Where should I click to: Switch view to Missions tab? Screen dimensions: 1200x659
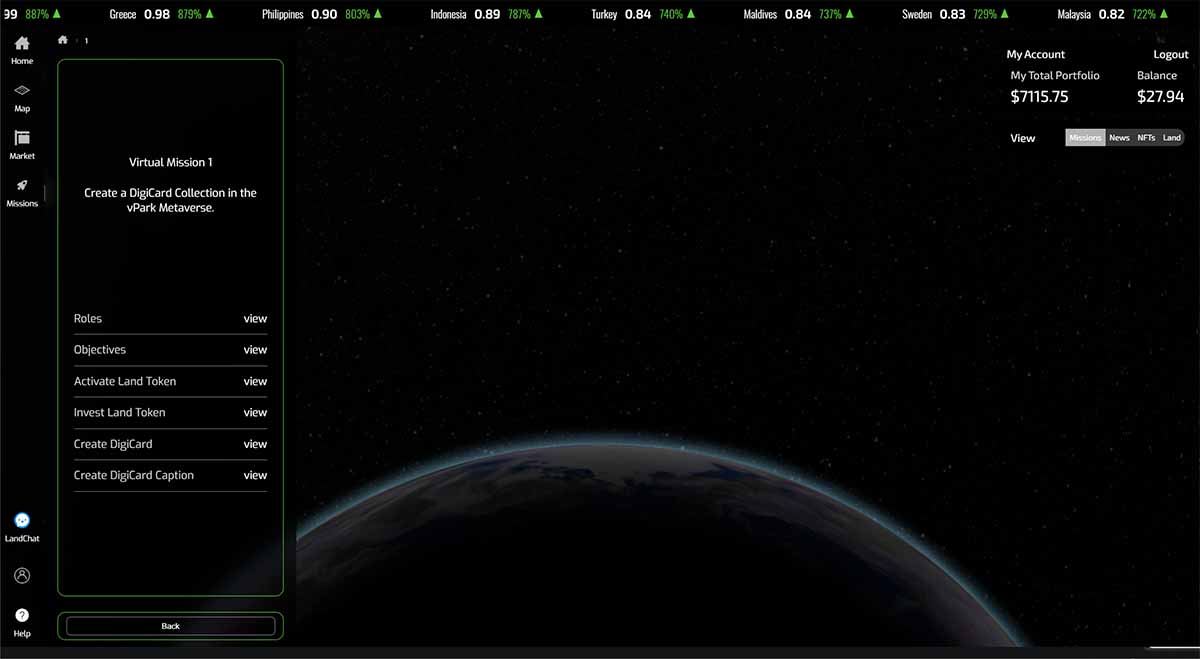(1085, 138)
